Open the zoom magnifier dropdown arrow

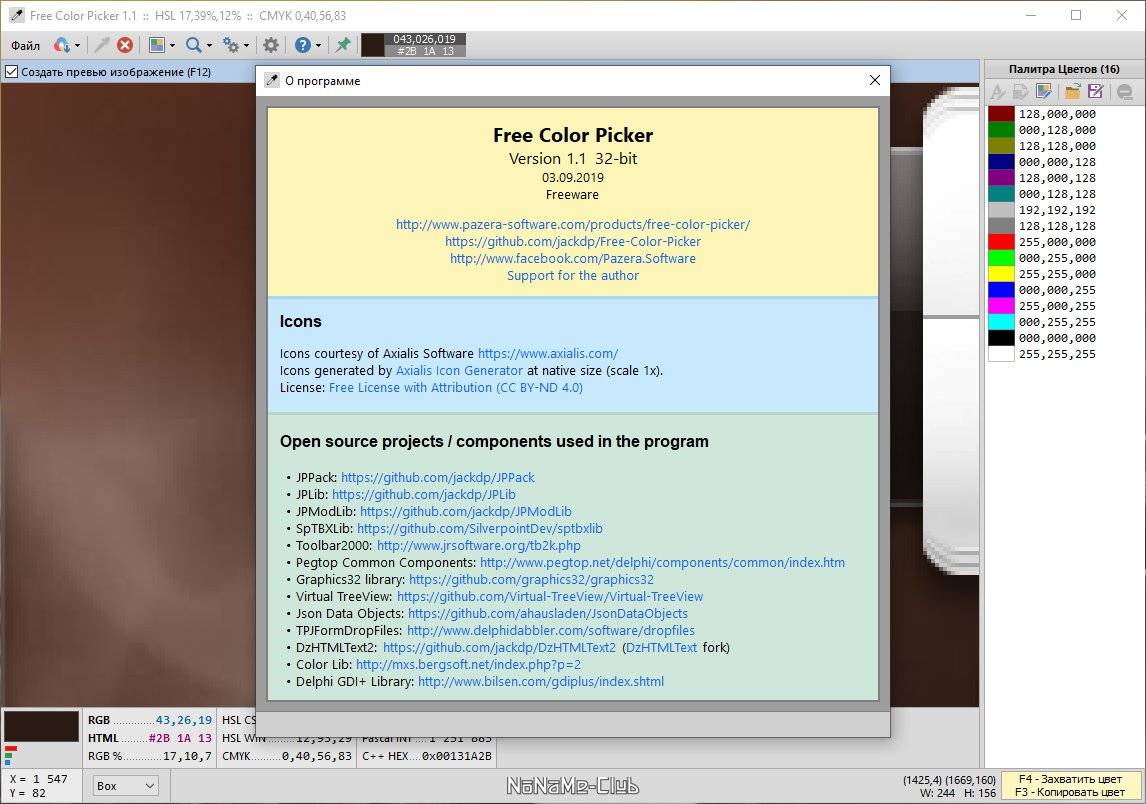pyautogui.click(x=209, y=46)
